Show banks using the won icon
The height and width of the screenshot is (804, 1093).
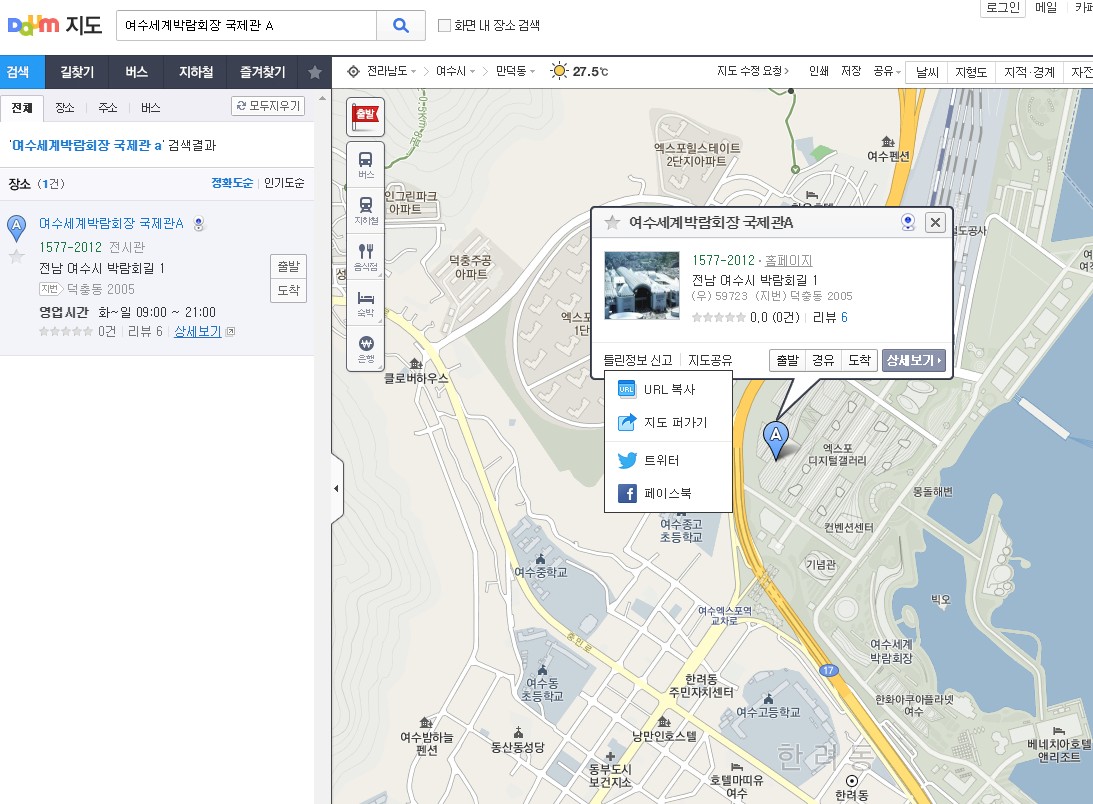point(366,346)
